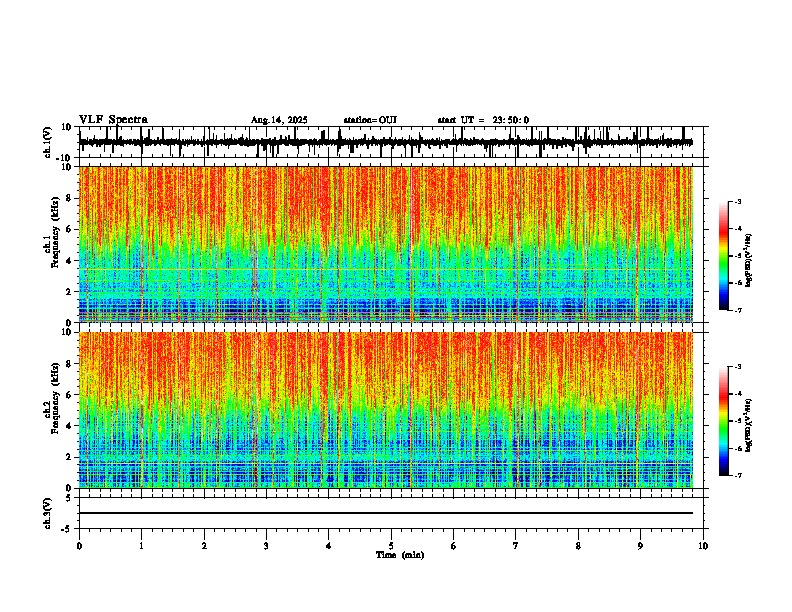Click the '-3' label on ch.1 color scale
The image size is (792, 612).
tap(737, 201)
